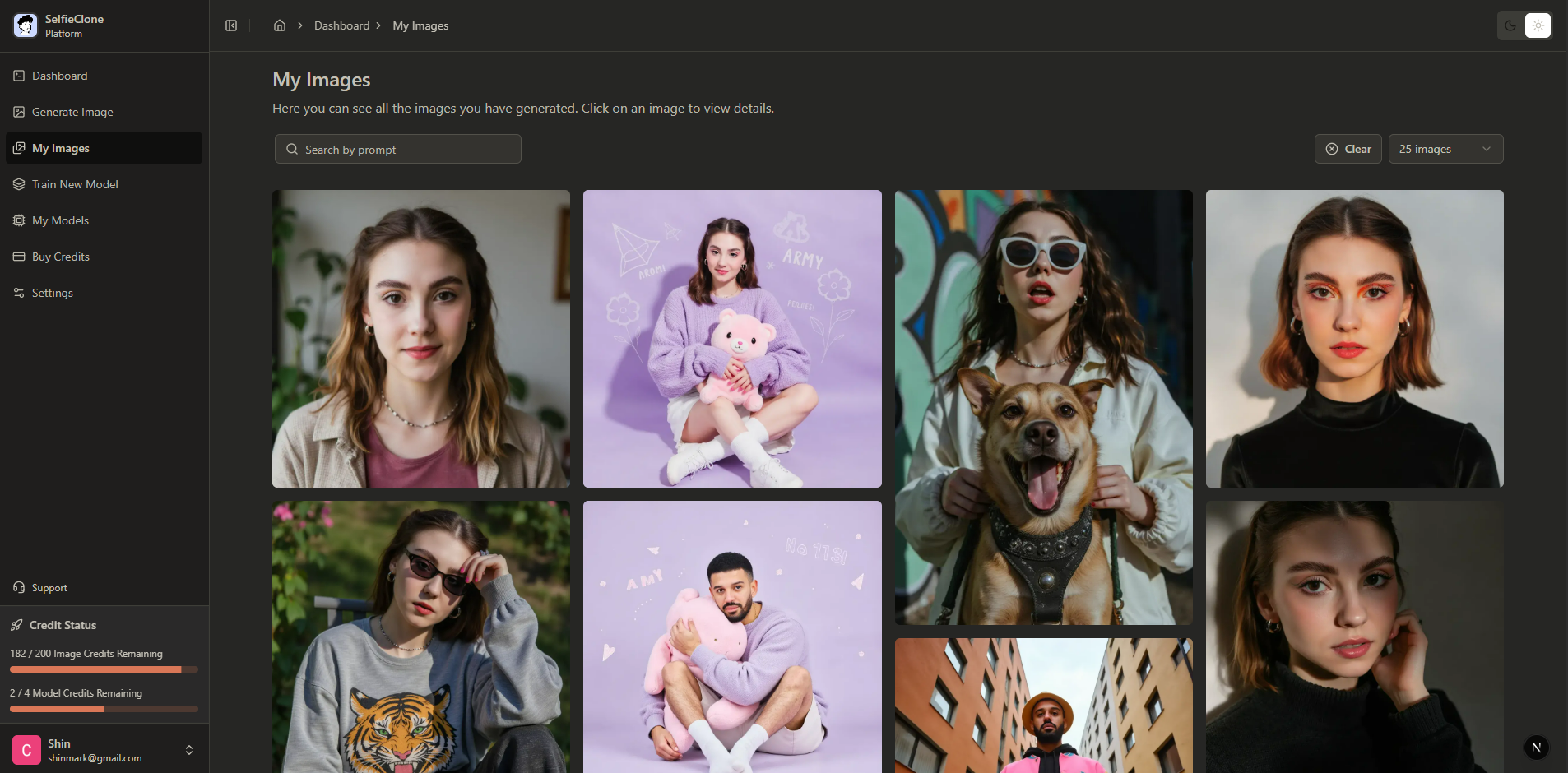Open My Models via the robot icon
This screenshot has width=1568, height=773.
(18, 220)
